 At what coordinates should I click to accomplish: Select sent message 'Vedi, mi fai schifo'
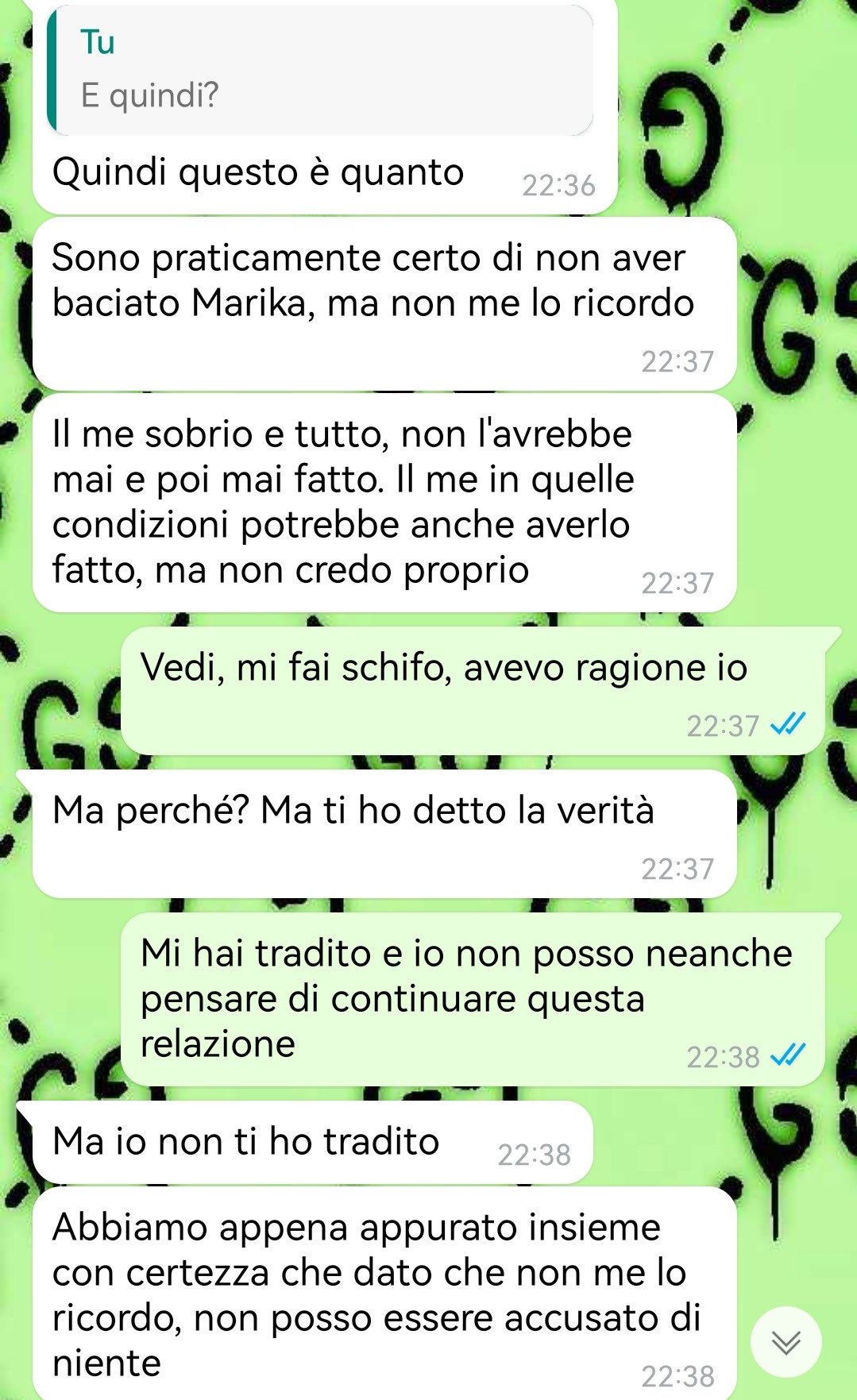[x=473, y=690]
